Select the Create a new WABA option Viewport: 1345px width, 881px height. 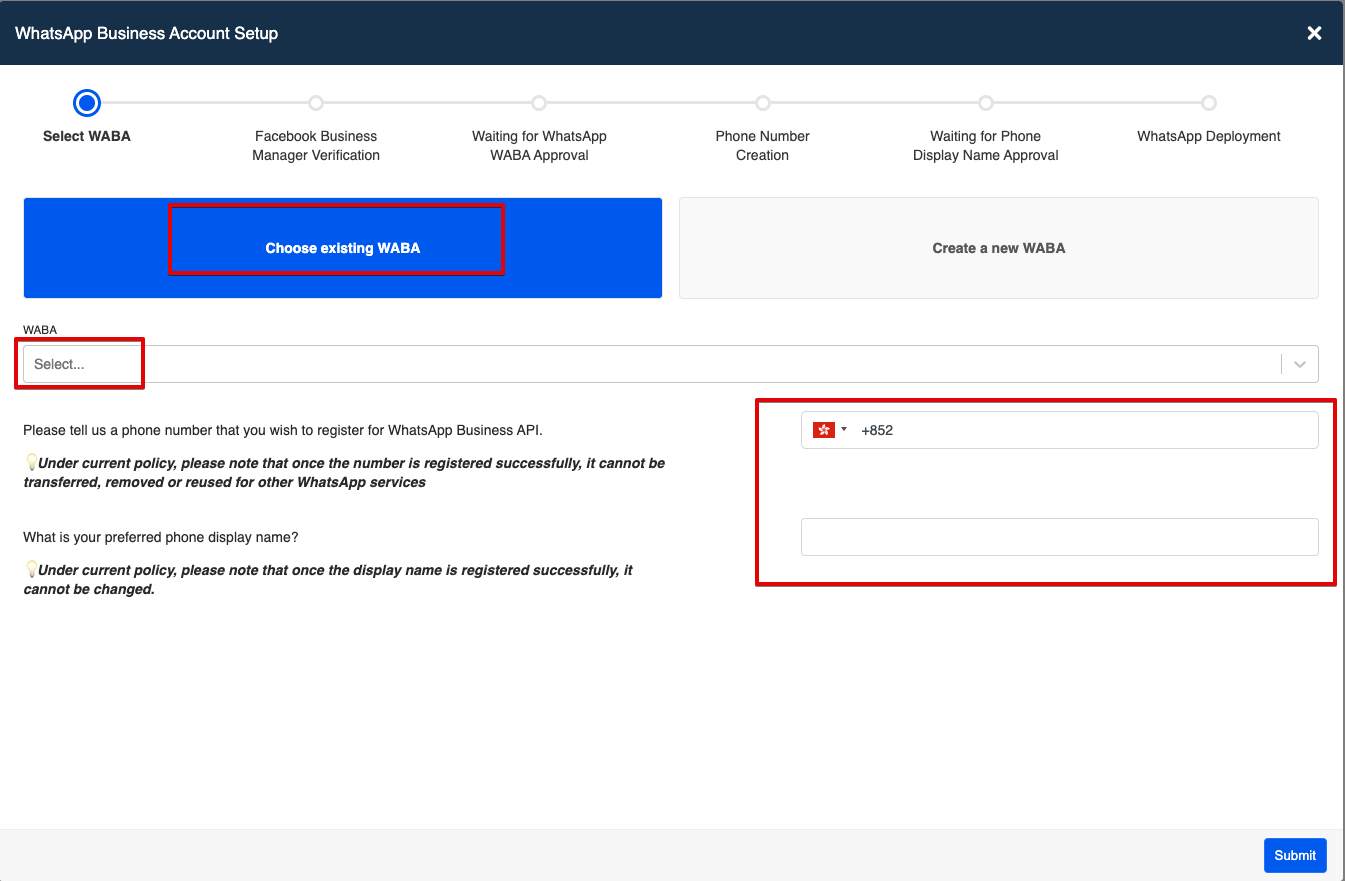click(999, 248)
